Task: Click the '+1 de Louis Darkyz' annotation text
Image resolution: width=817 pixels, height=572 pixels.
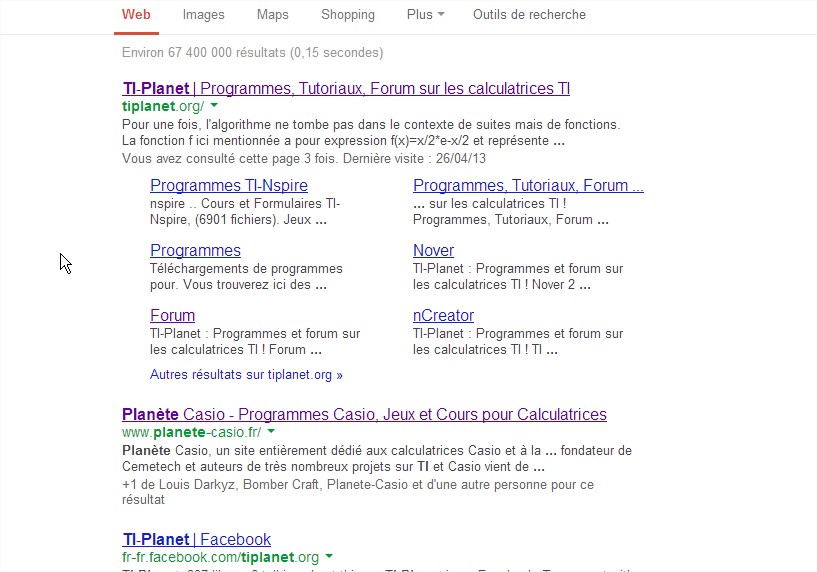Action: coord(181,484)
